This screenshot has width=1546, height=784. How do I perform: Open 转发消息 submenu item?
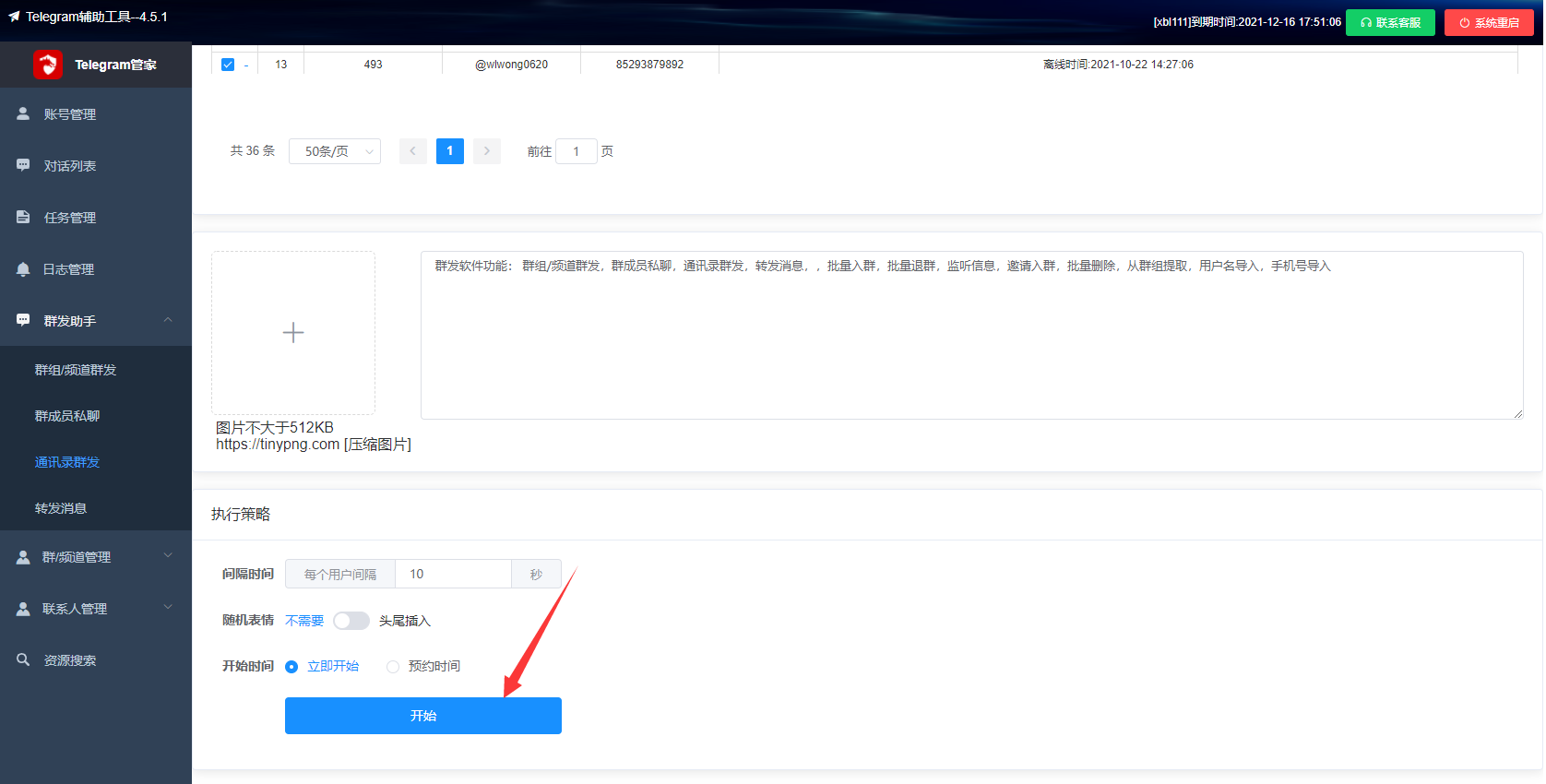(61, 508)
